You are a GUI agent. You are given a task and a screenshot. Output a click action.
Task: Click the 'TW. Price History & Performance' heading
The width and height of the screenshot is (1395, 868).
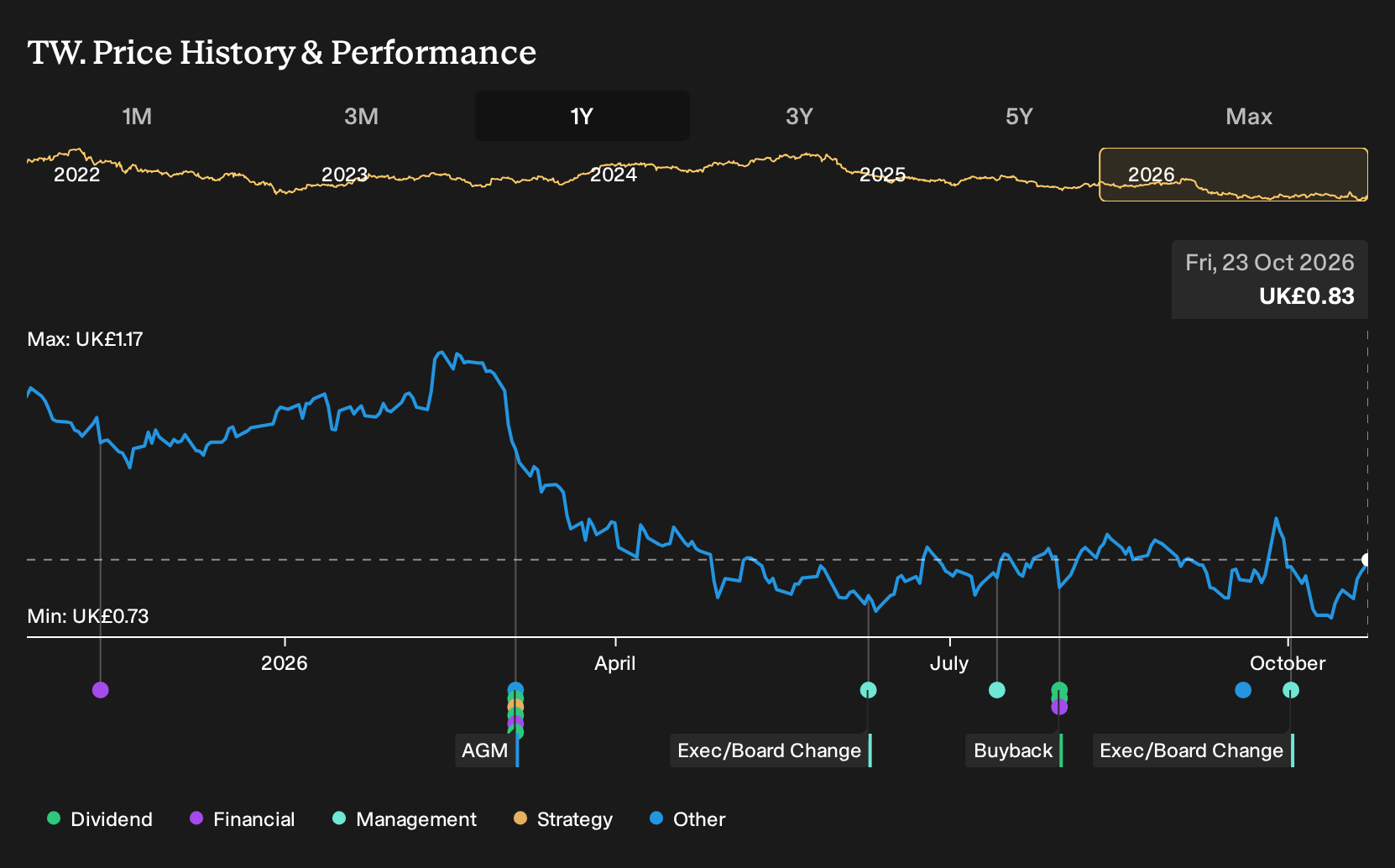pyautogui.click(x=282, y=52)
